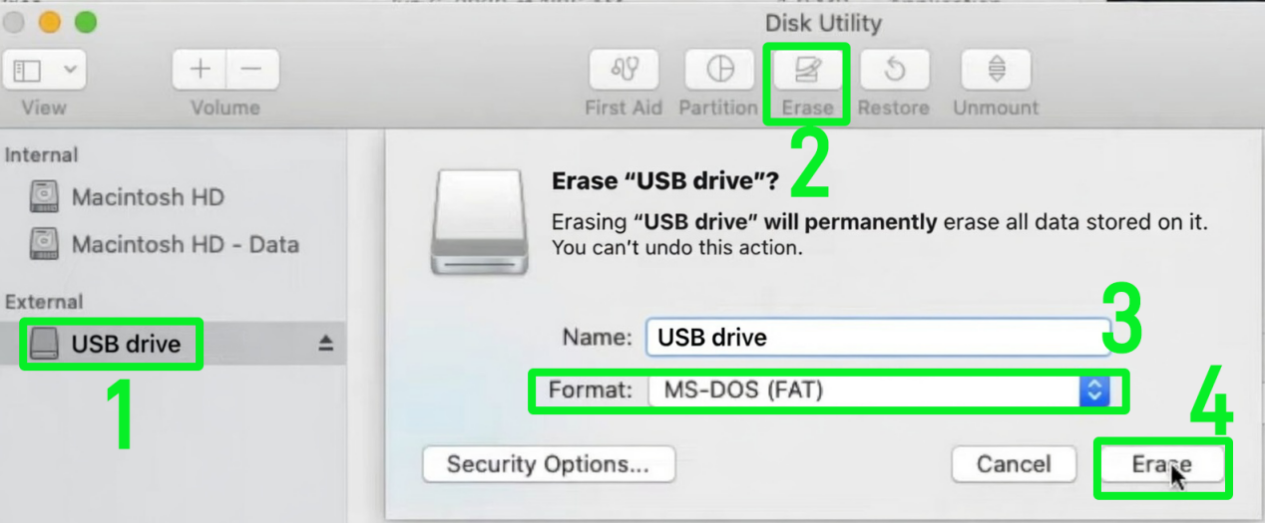Open the Partition tool
The height and width of the screenshot is (523, 1265).
719,70
